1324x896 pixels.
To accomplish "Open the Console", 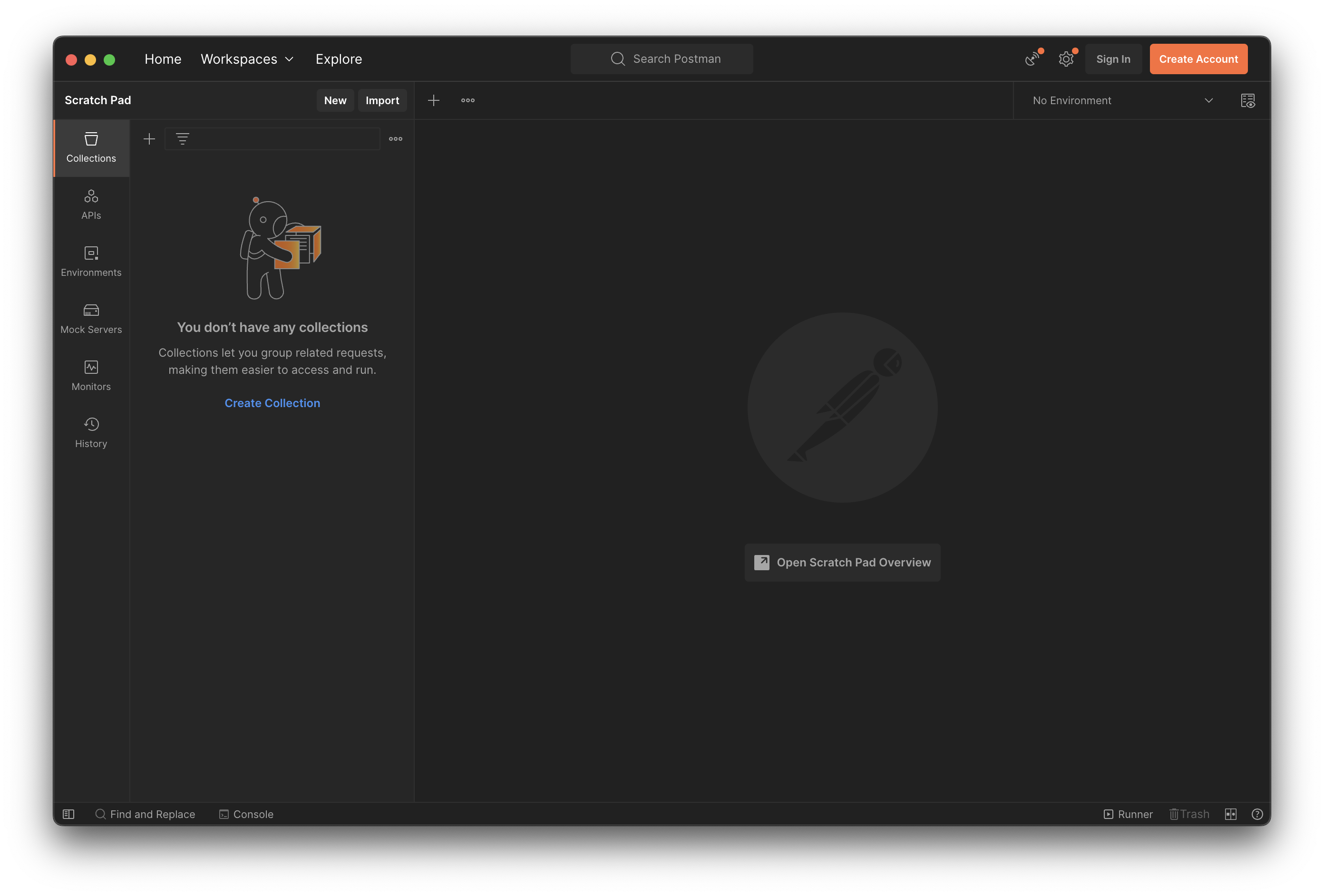I will (x=246, y=814).
